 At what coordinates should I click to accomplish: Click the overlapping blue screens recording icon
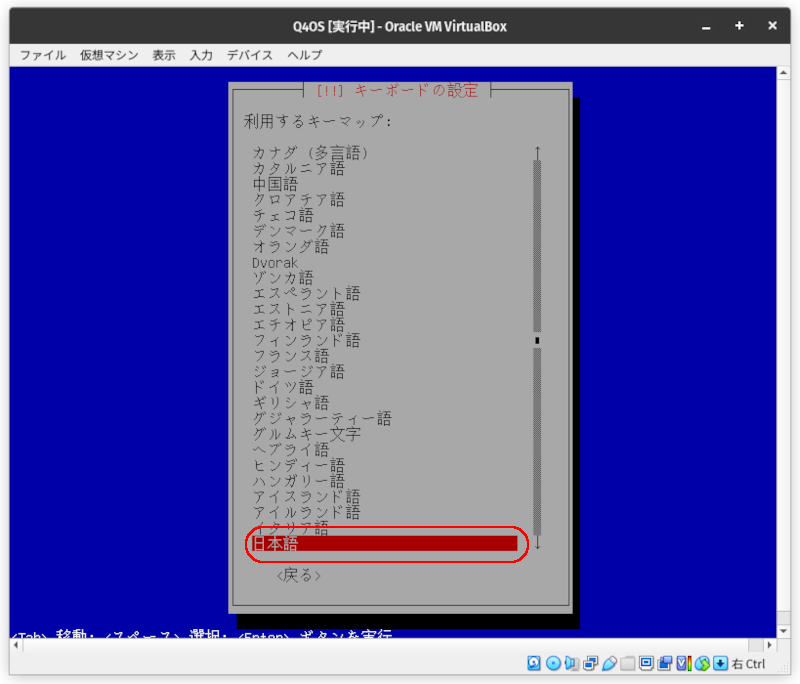665,663
